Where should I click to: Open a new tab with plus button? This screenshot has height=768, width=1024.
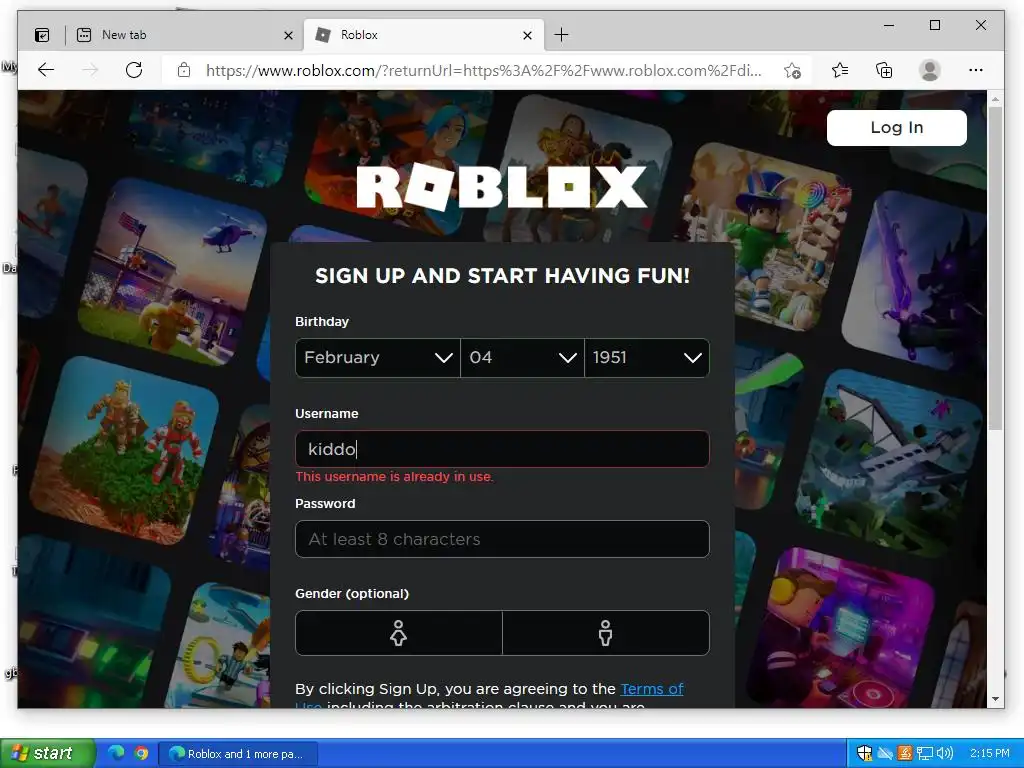[x=561, y=35]
